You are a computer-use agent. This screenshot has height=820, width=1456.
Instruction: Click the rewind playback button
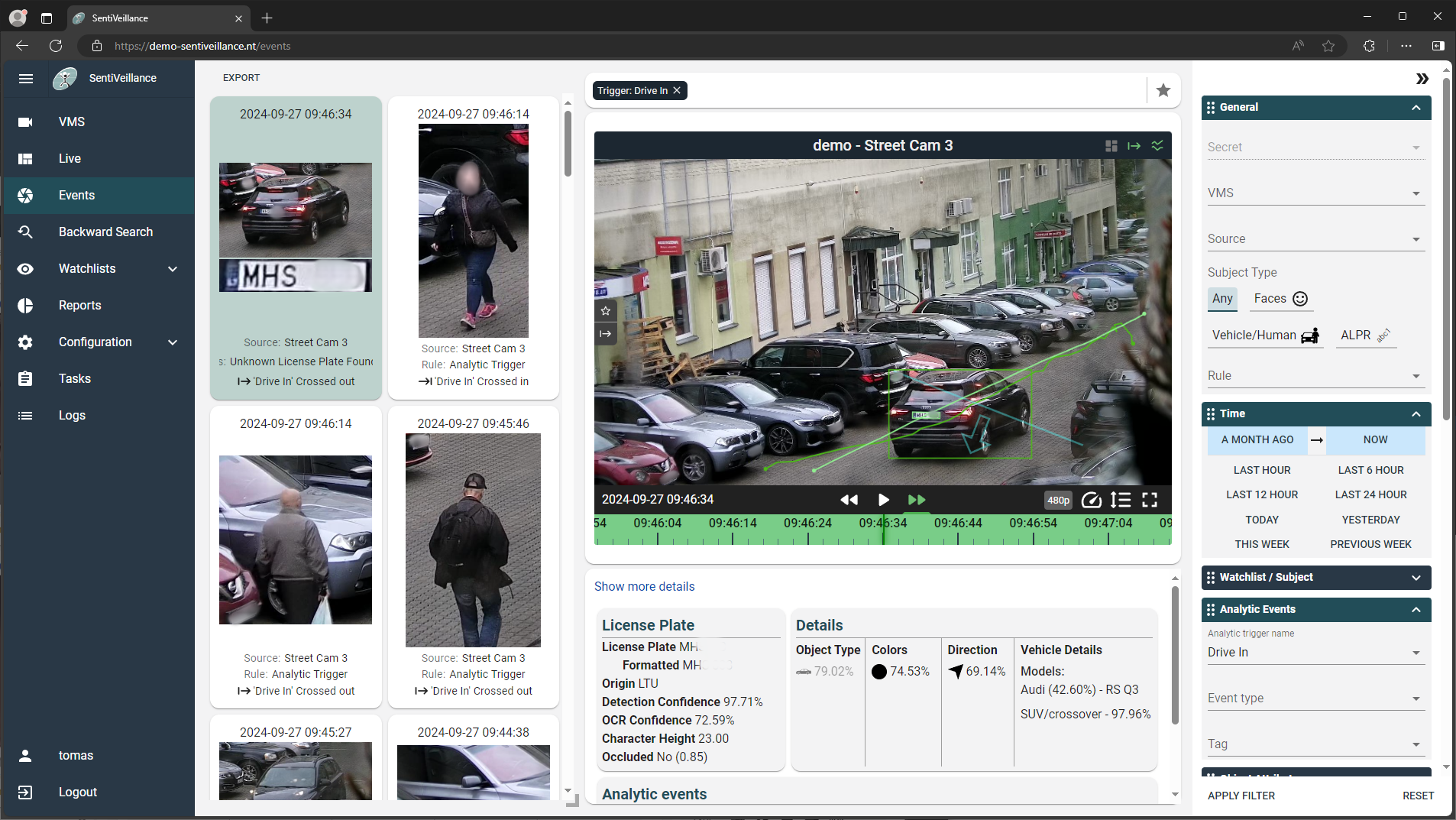point(849,500)
